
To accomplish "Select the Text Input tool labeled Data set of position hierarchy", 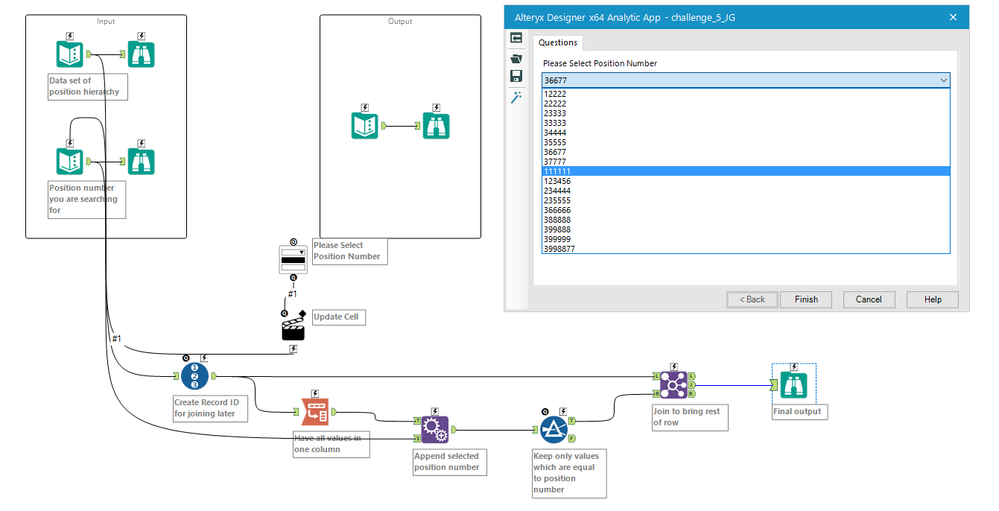I will click(x=69, y=54).
